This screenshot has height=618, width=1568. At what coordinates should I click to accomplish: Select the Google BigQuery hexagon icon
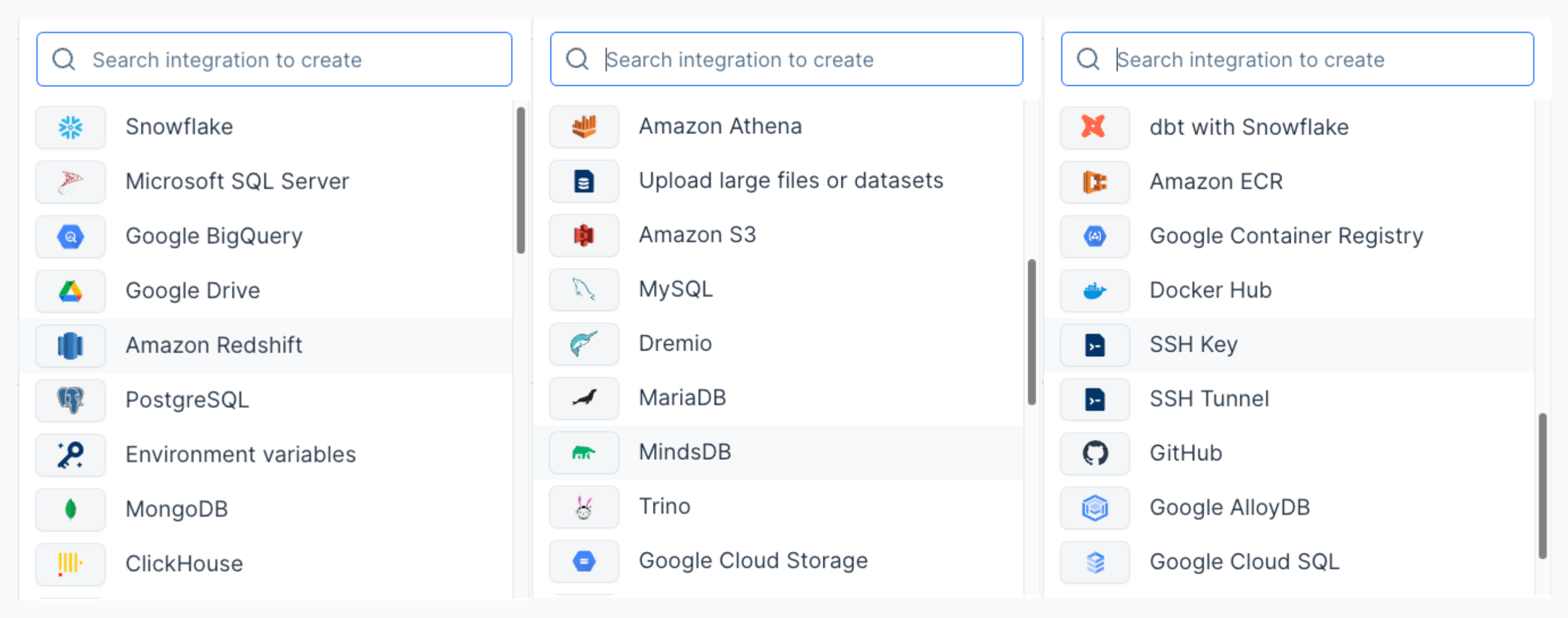click(x=71, y=236)
